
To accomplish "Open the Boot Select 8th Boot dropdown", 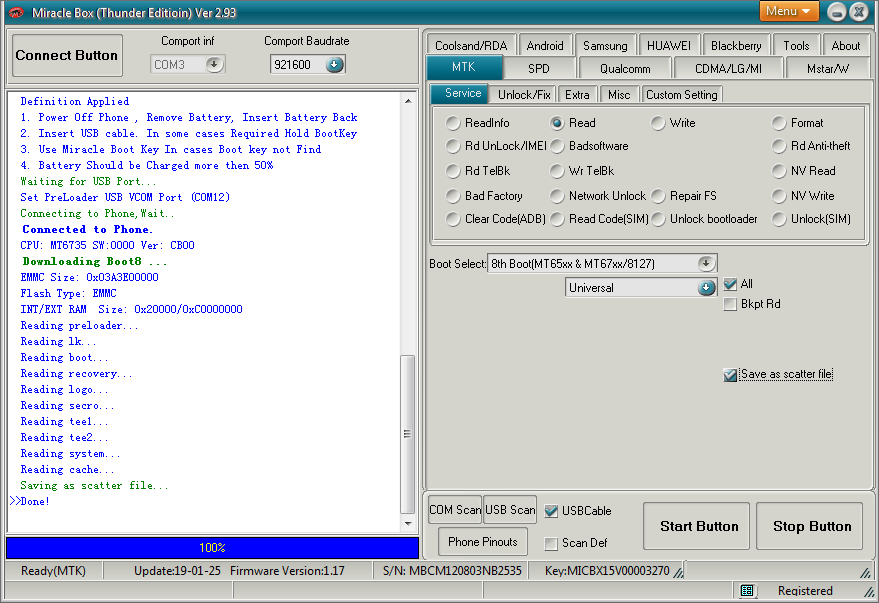I will point(706,263).
